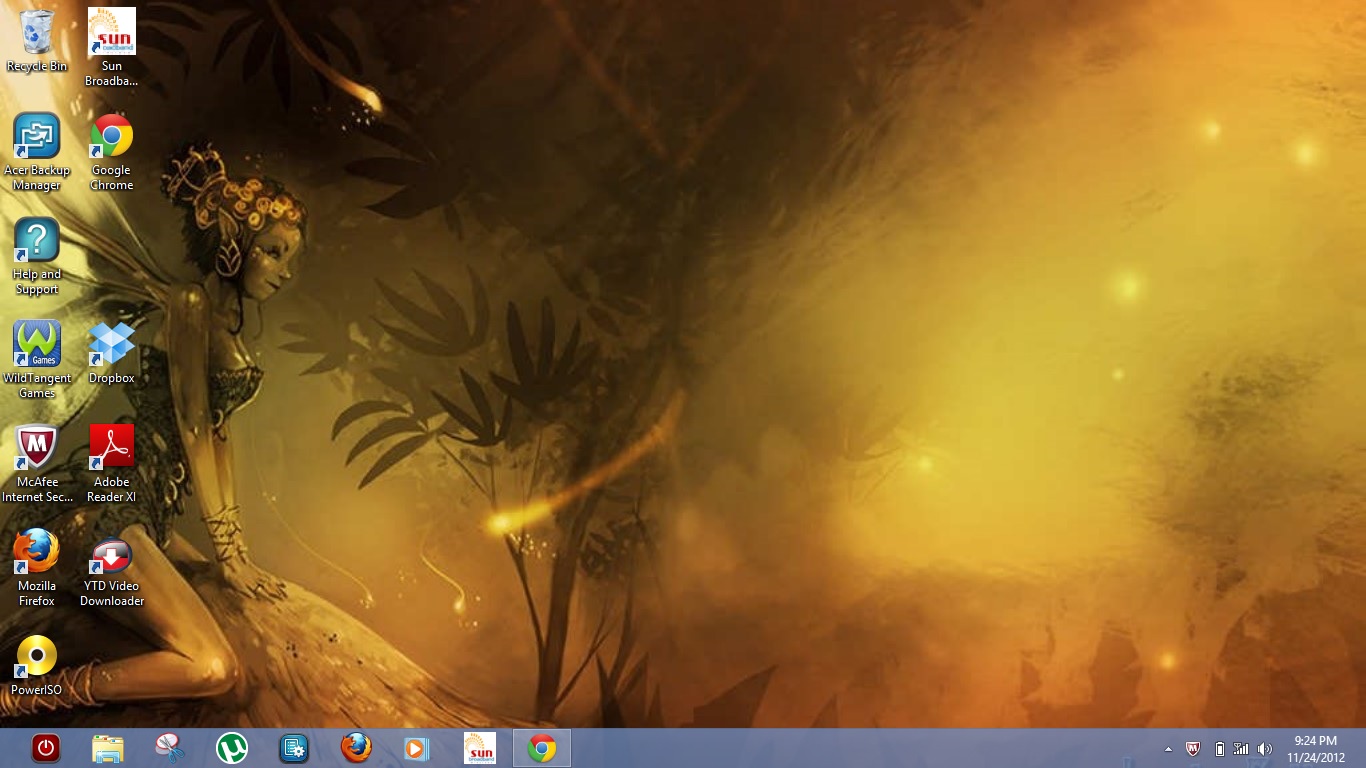
Task: Launch Snipping Tool from taskbar
Action: pos(170,748)
